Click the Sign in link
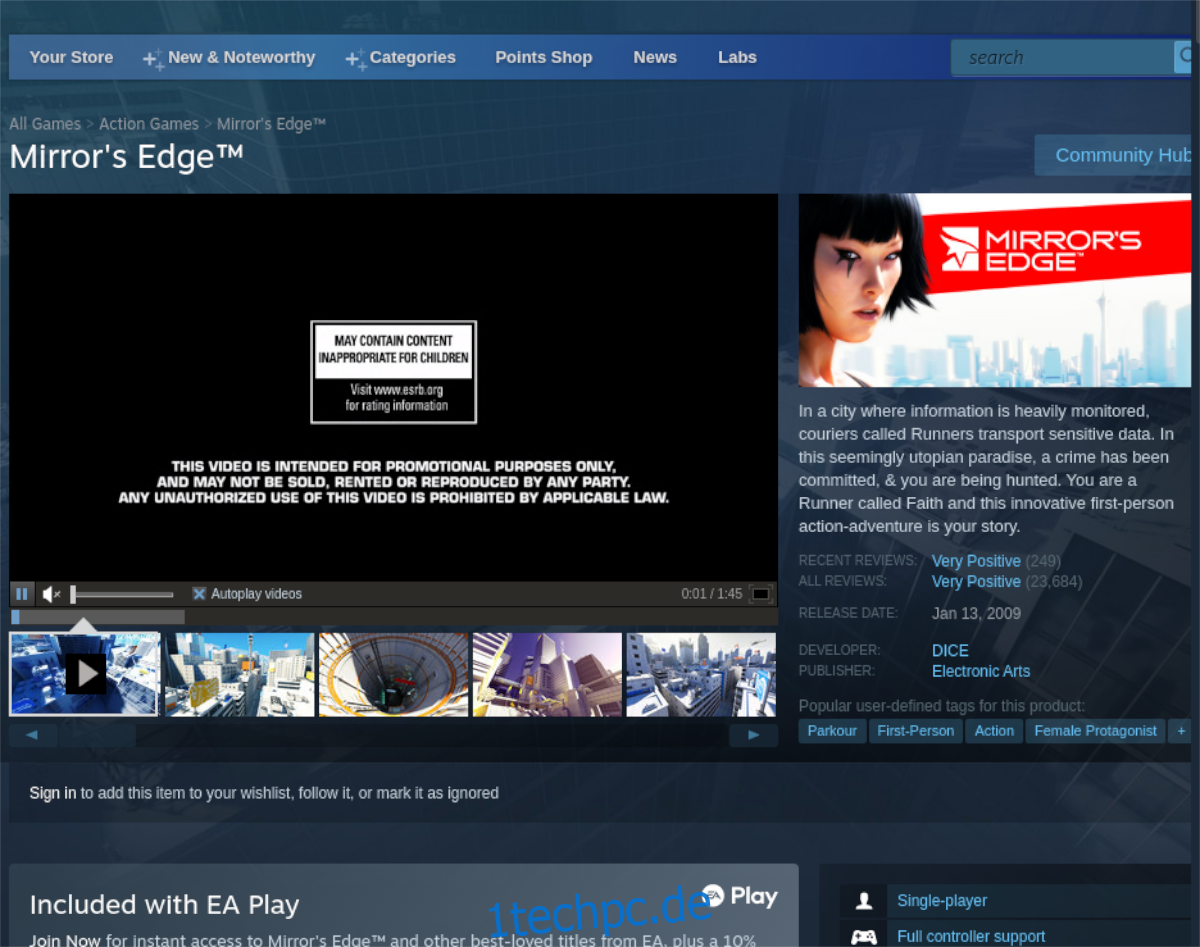1200x947 pixels. tap(53, 793)
